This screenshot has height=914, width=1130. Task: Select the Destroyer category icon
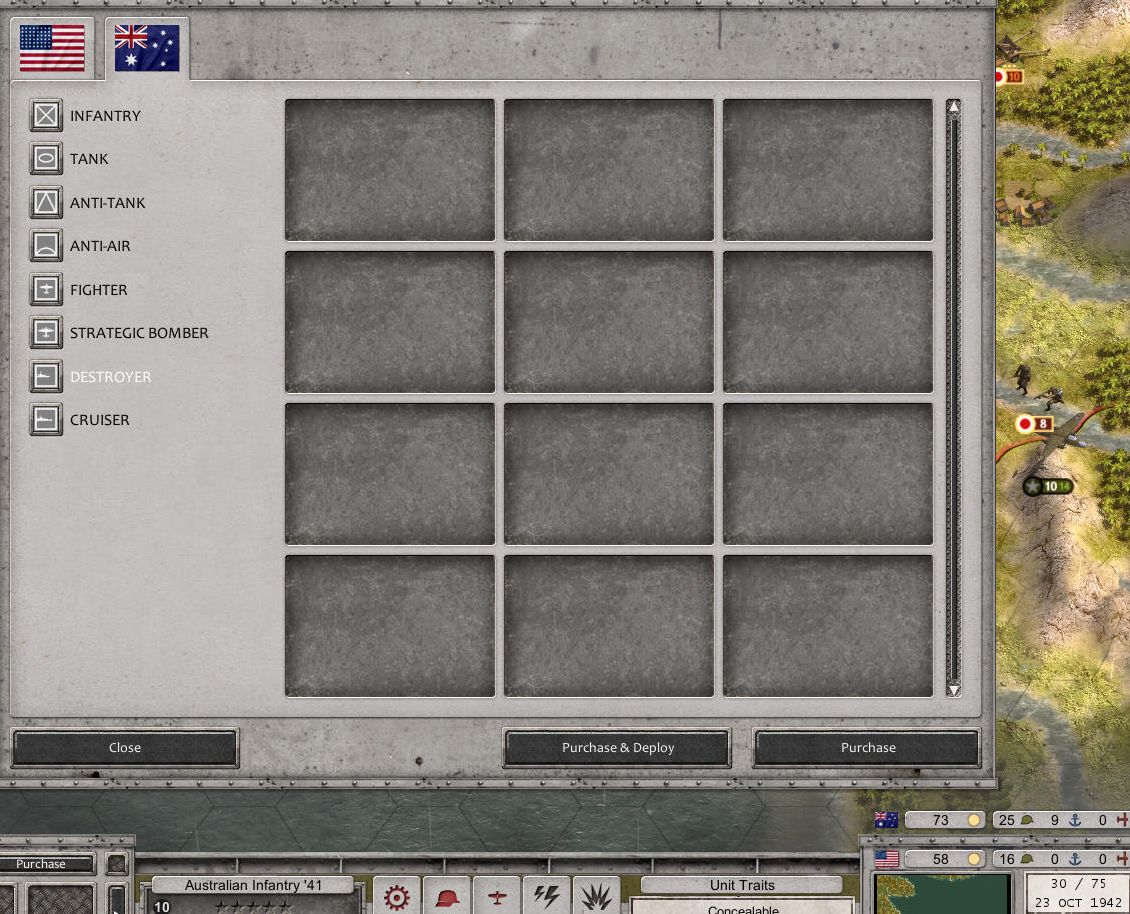click(46, 376)
